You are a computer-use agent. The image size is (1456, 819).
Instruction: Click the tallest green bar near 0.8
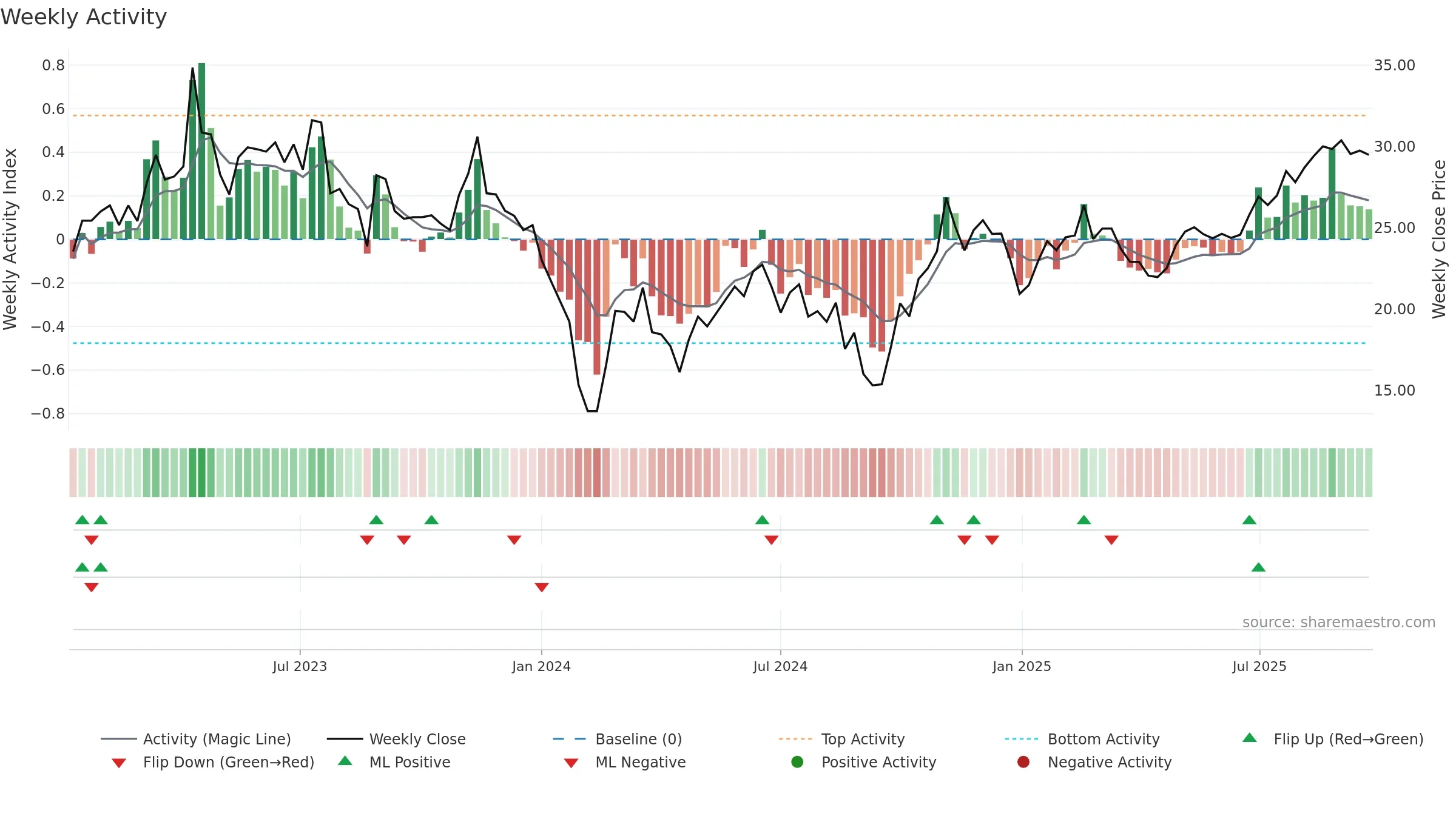tap(201, 151)
